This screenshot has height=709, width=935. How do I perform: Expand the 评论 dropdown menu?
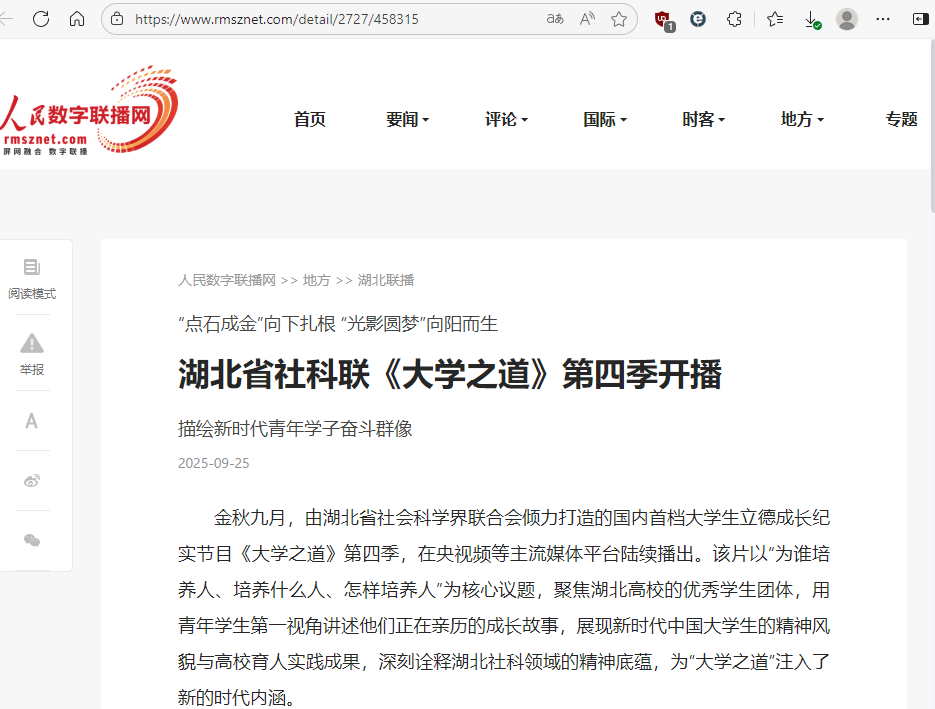click(506, 119)
